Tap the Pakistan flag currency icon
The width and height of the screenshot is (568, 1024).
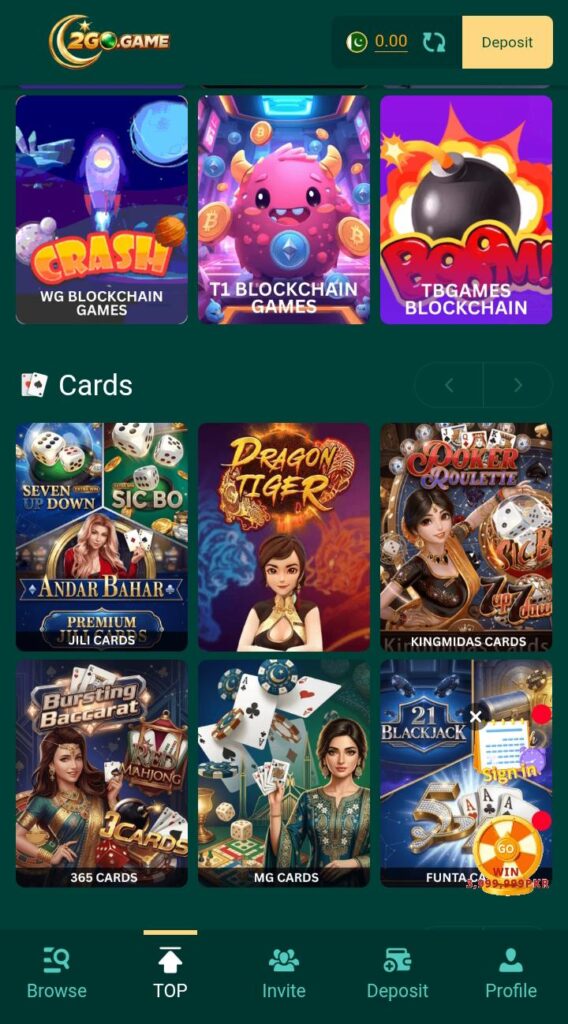[x=357, y=42]
